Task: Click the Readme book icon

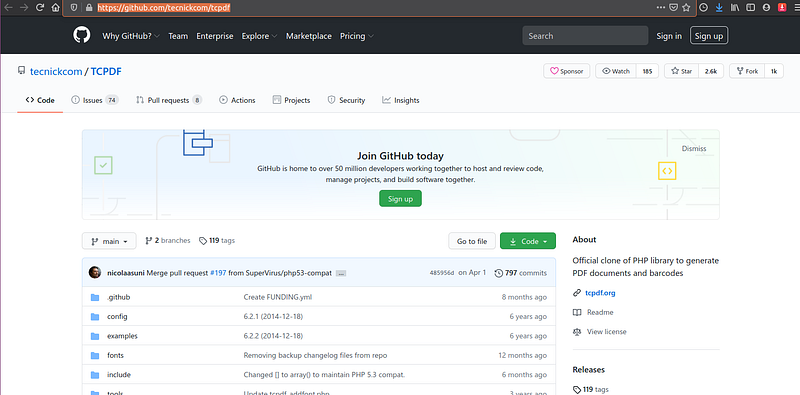Action: (x=577, y=312)
